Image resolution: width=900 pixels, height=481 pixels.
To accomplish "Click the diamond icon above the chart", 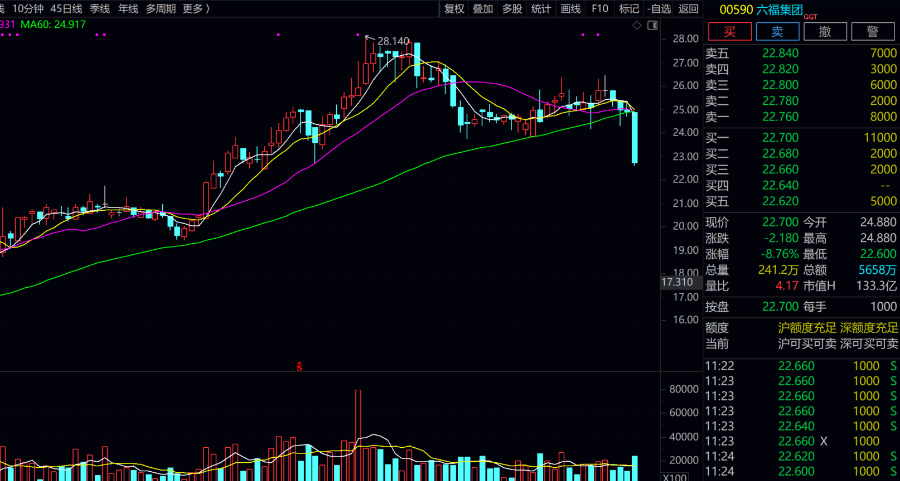I will click(639, 26).
